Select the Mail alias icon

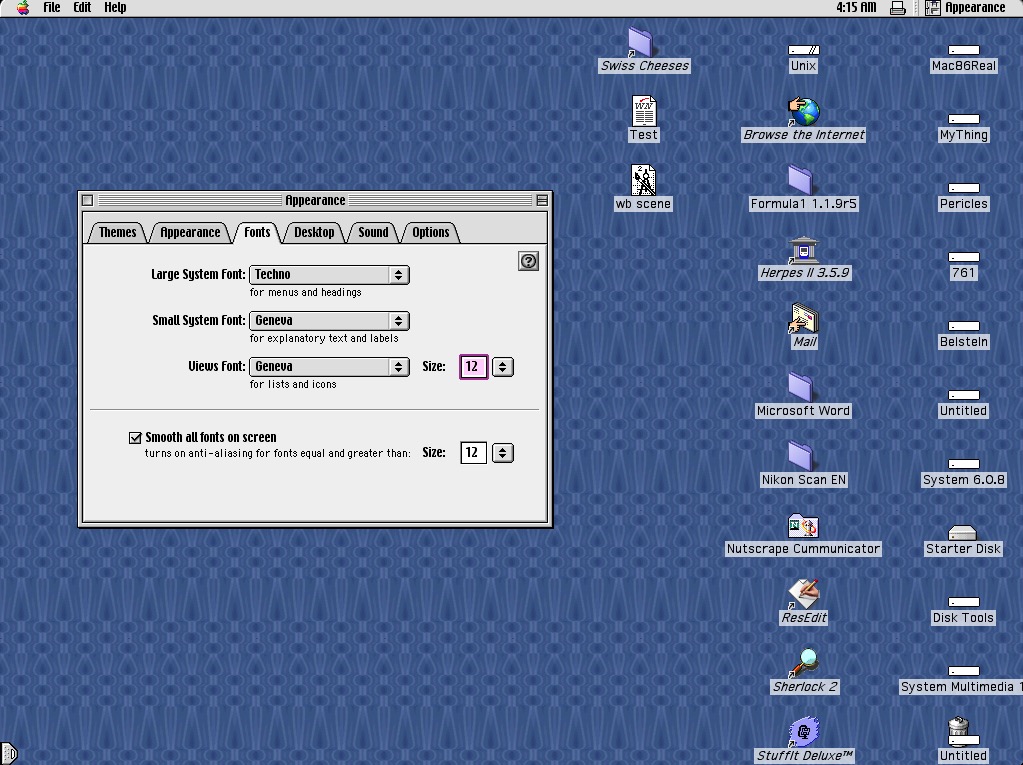[804, 318]
